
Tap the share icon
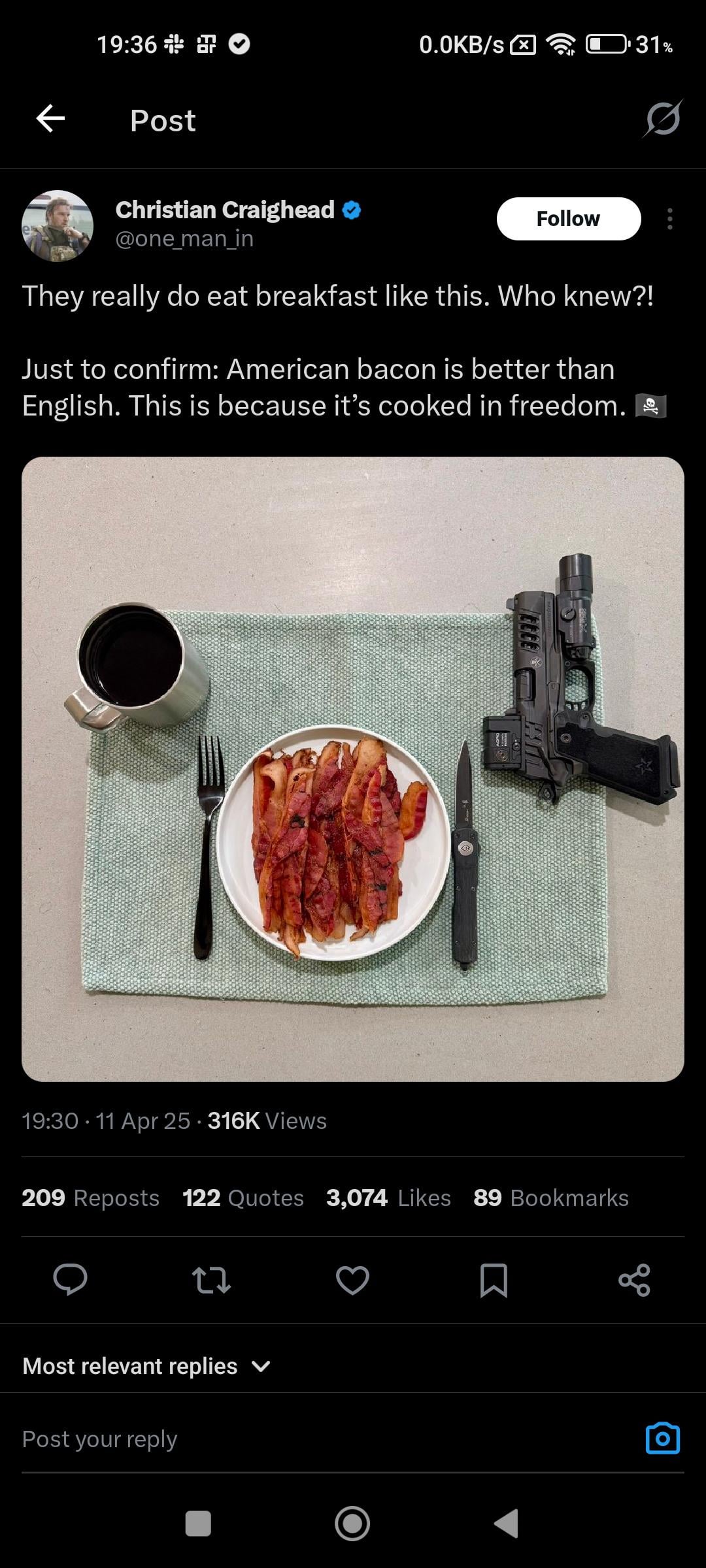635,1280
